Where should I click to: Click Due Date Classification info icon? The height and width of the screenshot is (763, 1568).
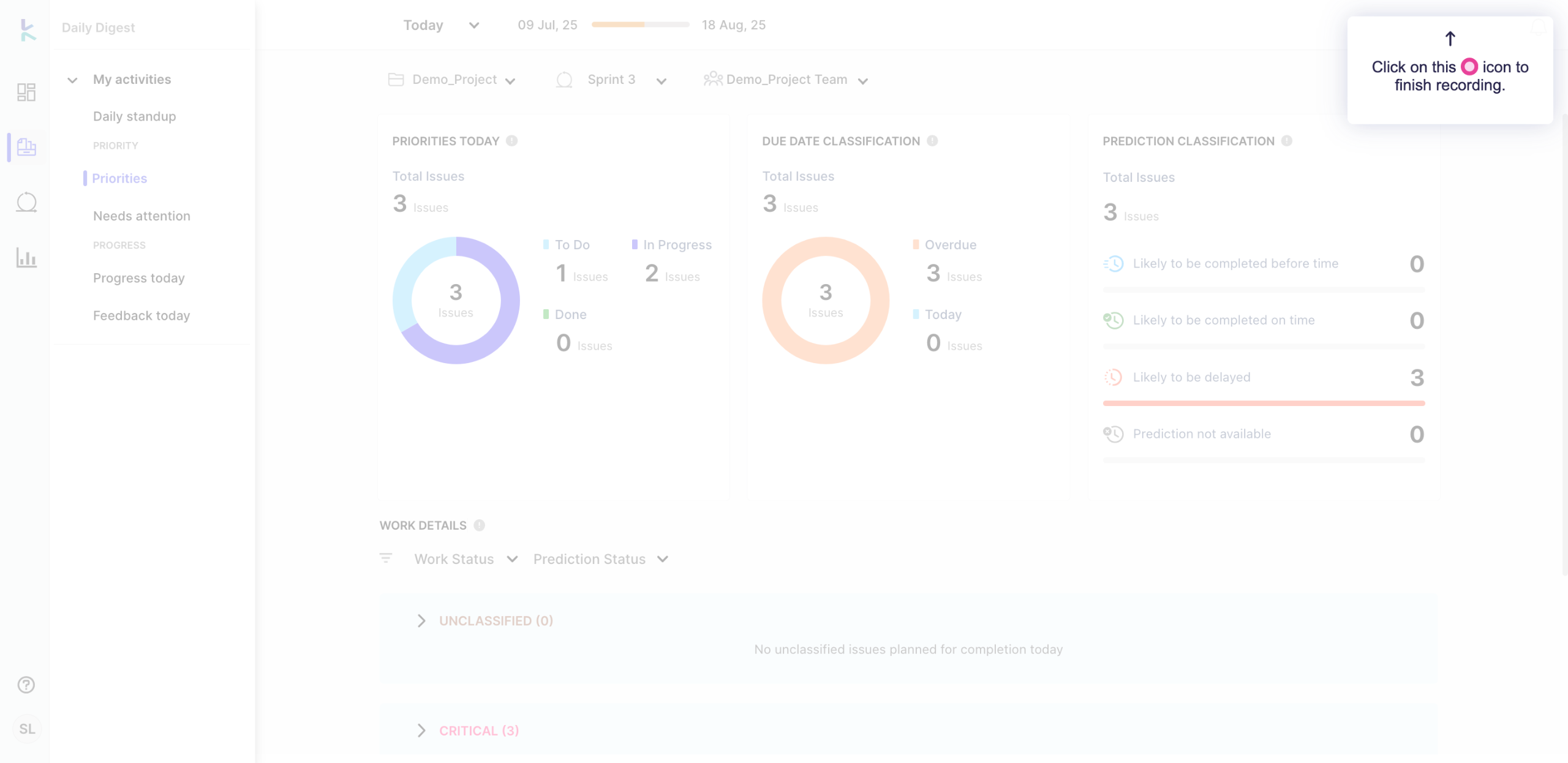tap(932, 141)
